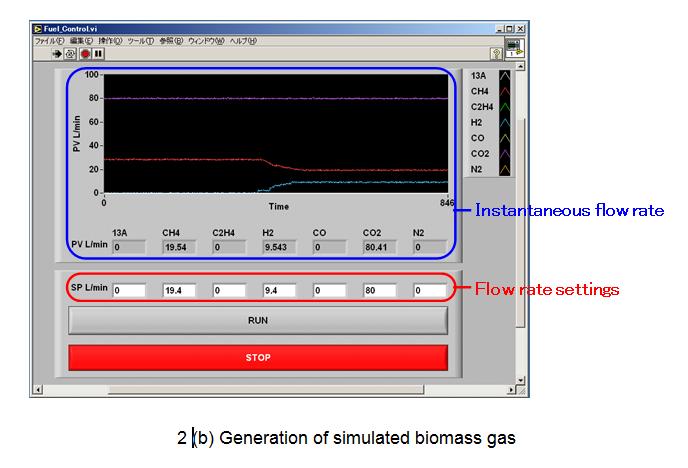Minimize the Fuel_Control.vi window
The width and height of the screenshot is (688, 468).
[500, 29]
